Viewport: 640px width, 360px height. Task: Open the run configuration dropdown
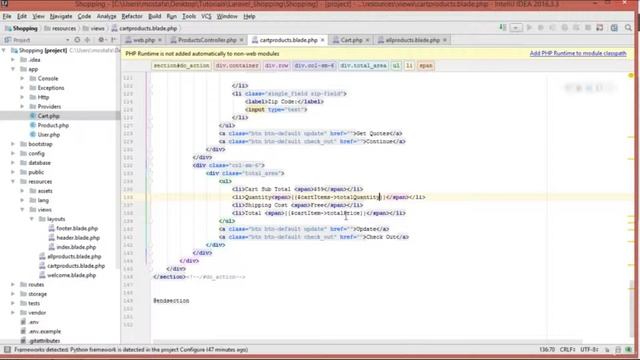(516, 28)
